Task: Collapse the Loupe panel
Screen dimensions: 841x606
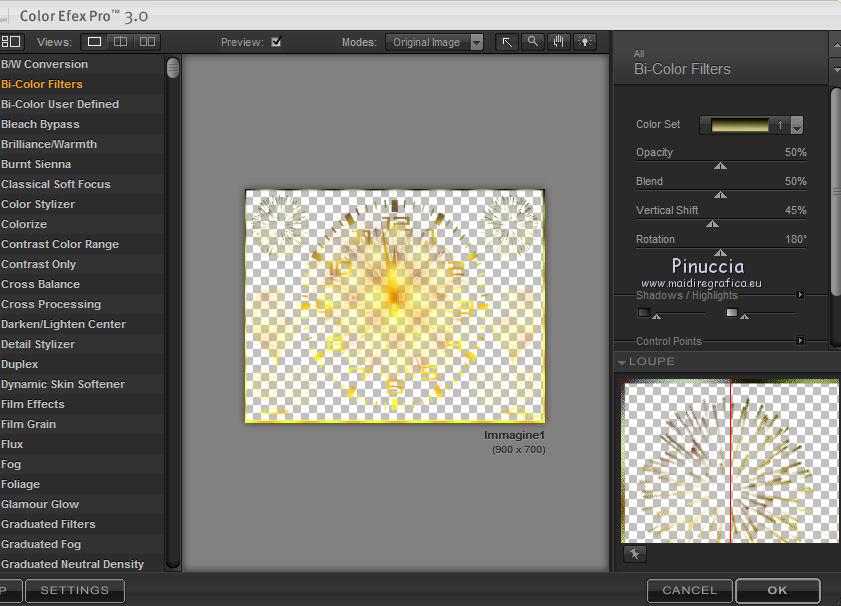Action: [622, 362]
